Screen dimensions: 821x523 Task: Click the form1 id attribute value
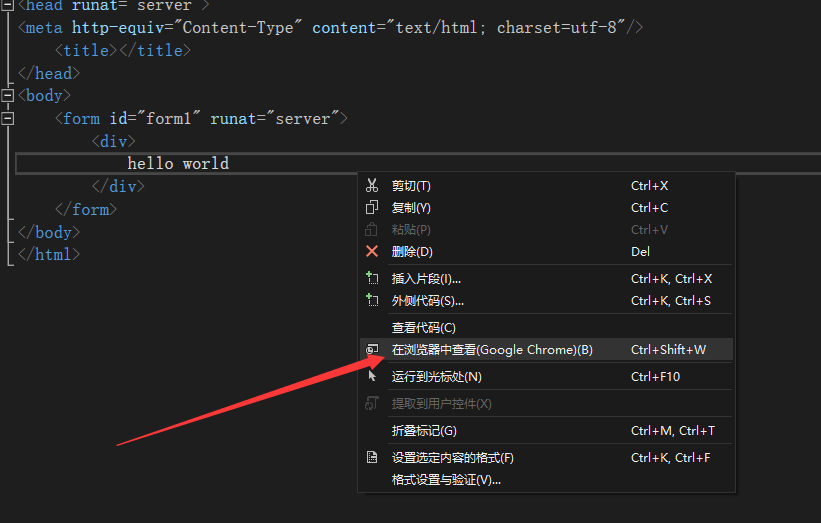pos(167,119)
